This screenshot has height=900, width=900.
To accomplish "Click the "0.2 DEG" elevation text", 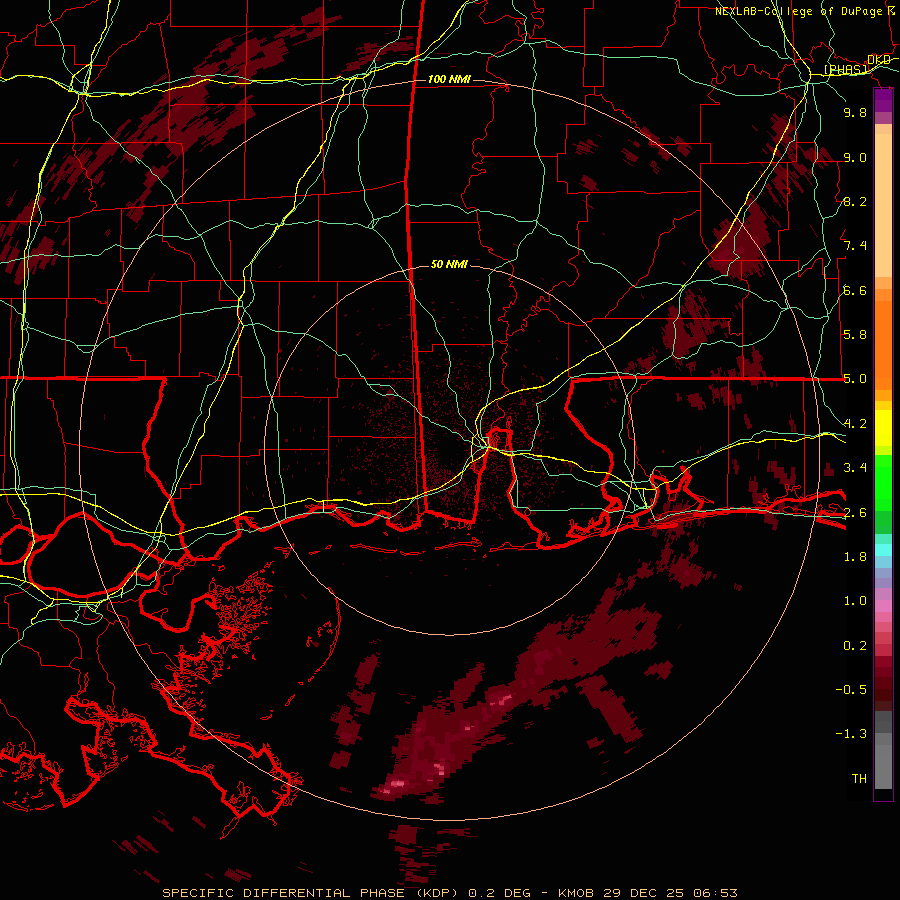I will [499, 893].
